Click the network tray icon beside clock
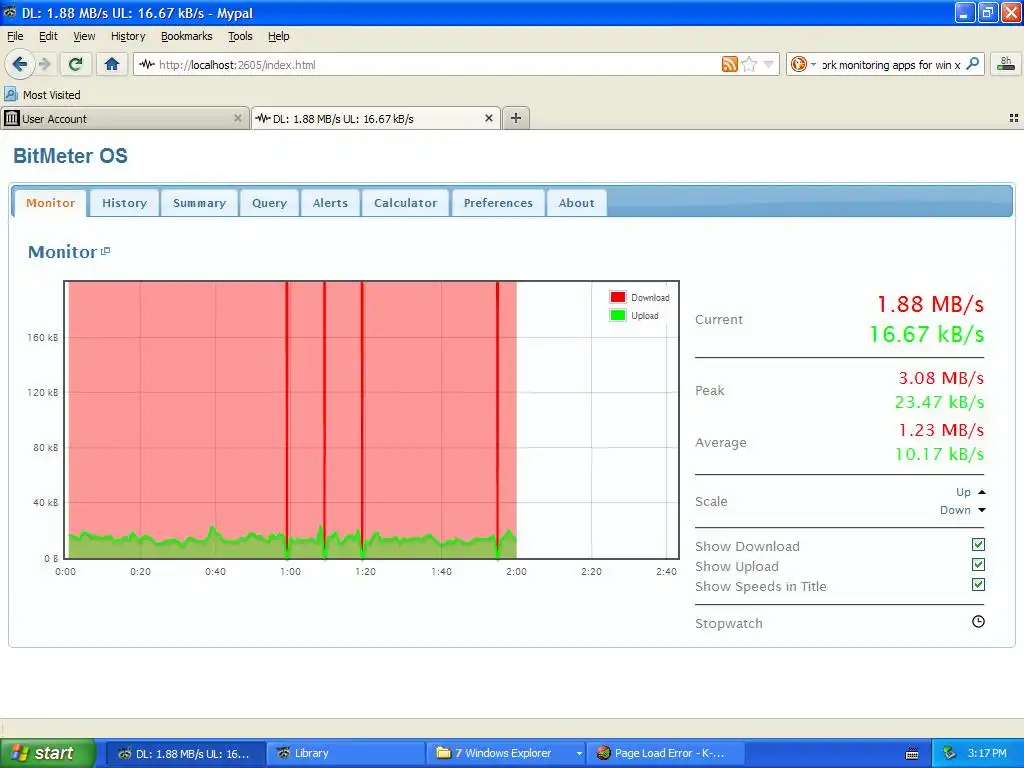The image size is (1024, 768). click(x=949, y=753)
